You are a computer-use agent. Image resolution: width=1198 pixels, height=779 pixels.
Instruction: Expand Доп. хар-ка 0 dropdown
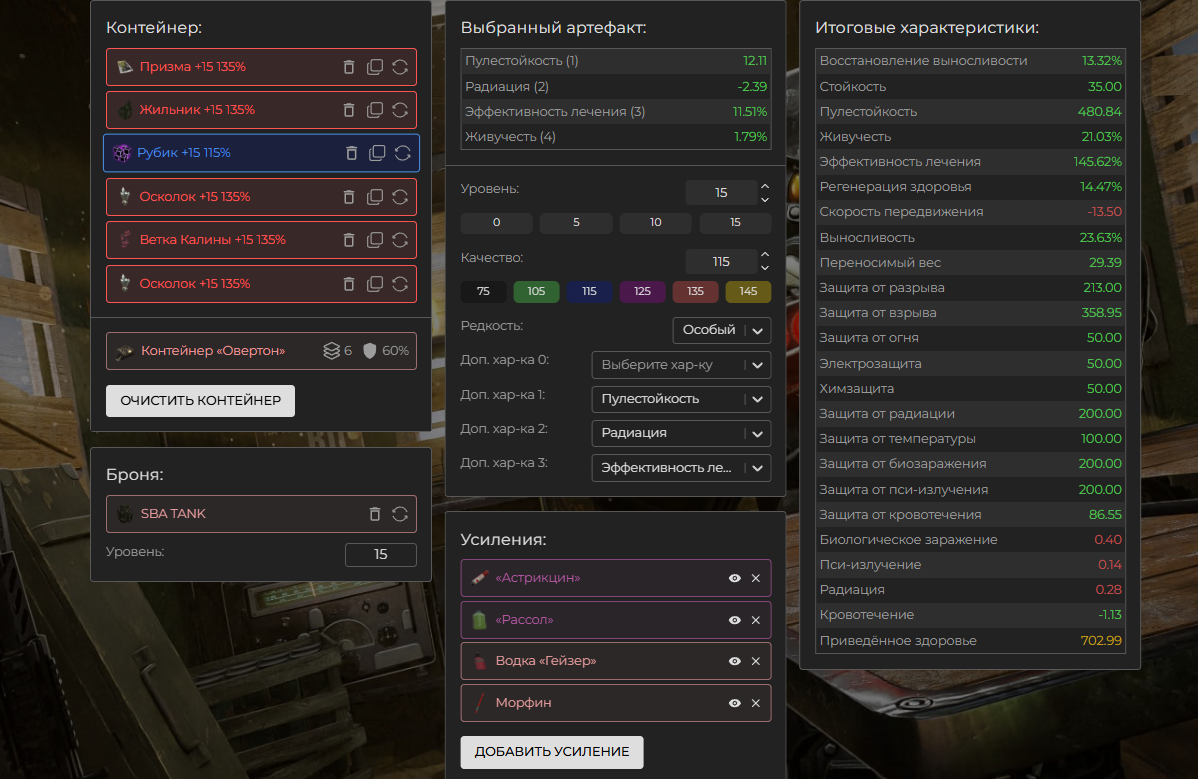(x=681, y=365)
